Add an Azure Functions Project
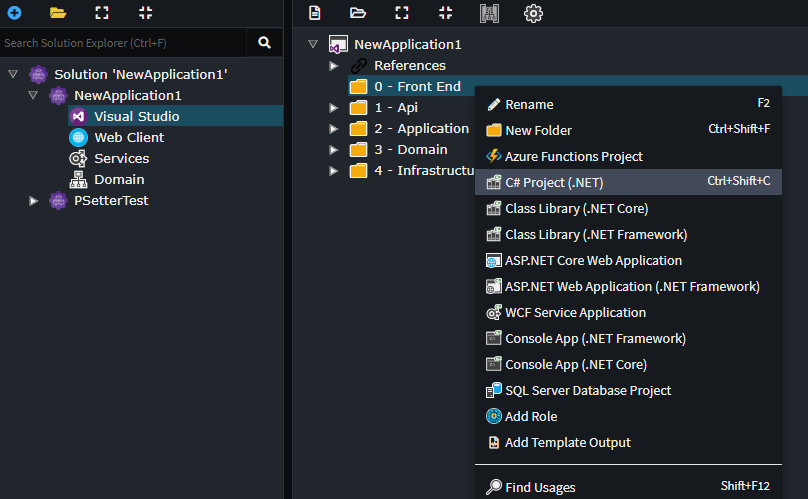The width and height of the screenshot is (808, 499). pos(628,156)
